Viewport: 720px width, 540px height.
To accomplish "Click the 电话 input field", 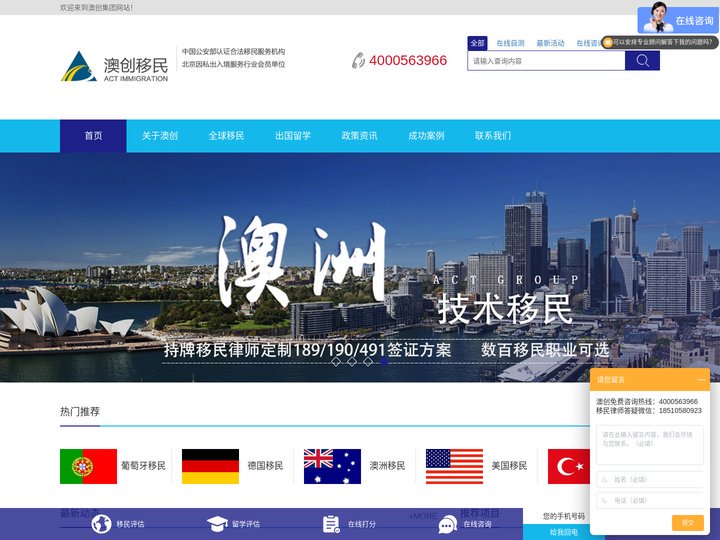I will click(x=650, y=501).
